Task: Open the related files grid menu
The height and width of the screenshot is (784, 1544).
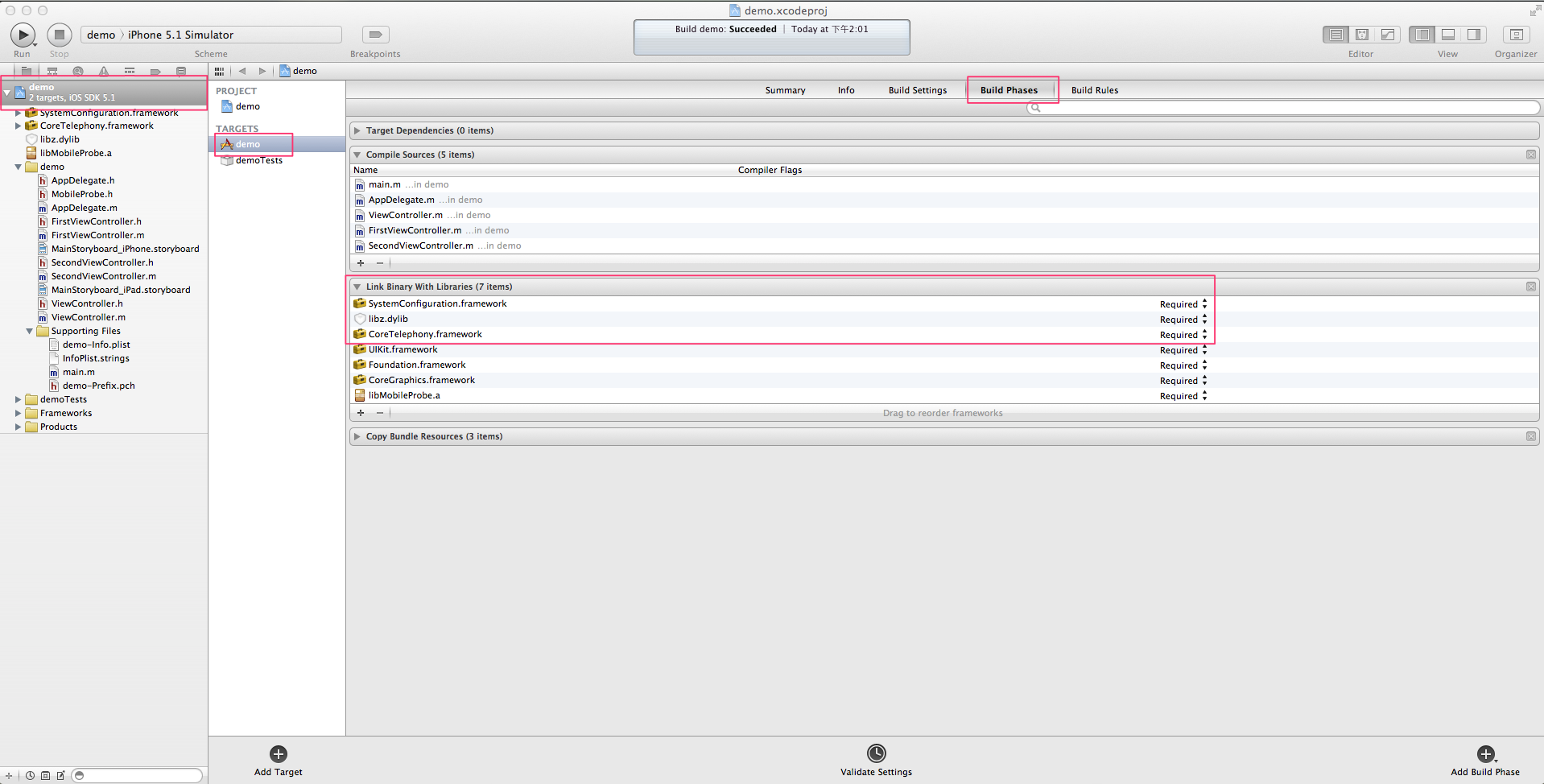Action: tap(219, 71)
